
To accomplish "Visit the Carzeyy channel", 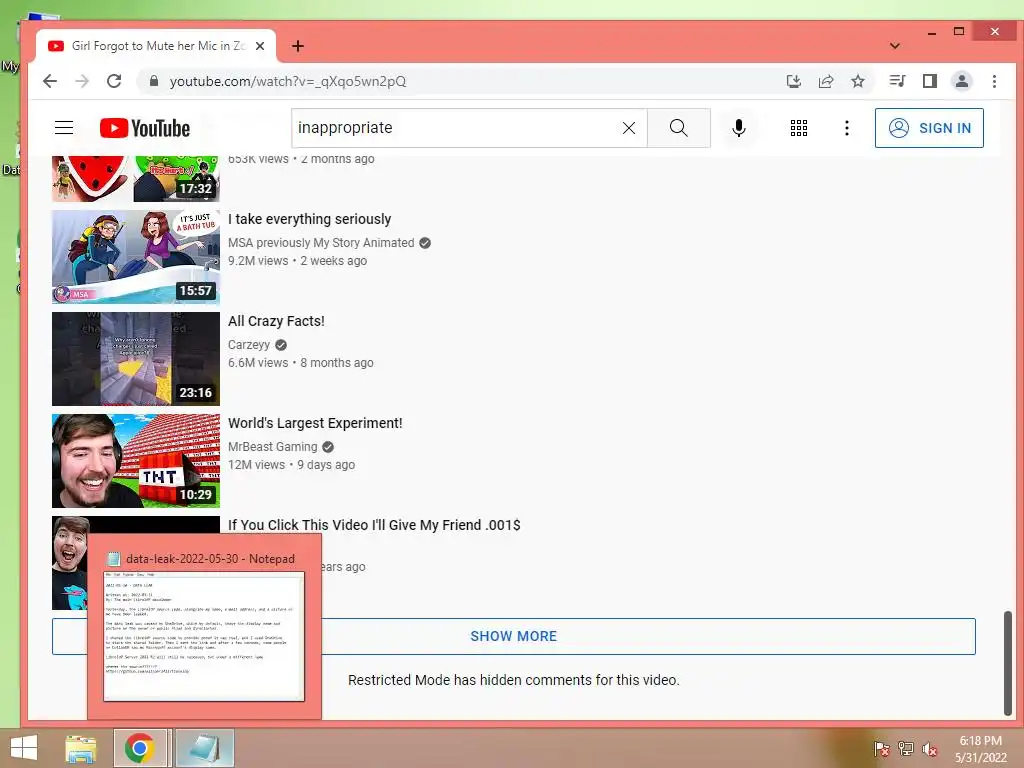I will (x=249, y=344).
